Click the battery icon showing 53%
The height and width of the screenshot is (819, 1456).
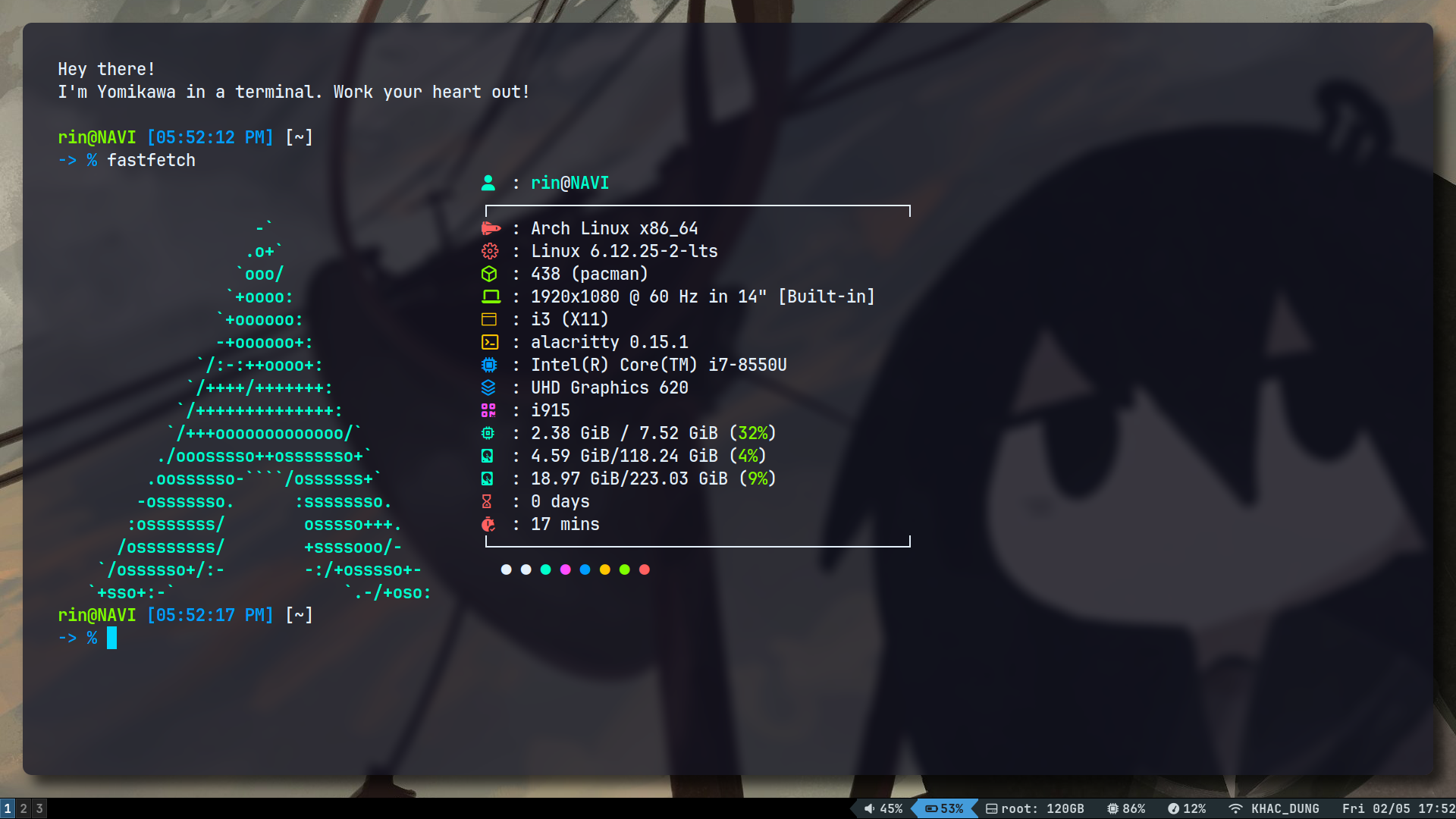click(931, 808)
